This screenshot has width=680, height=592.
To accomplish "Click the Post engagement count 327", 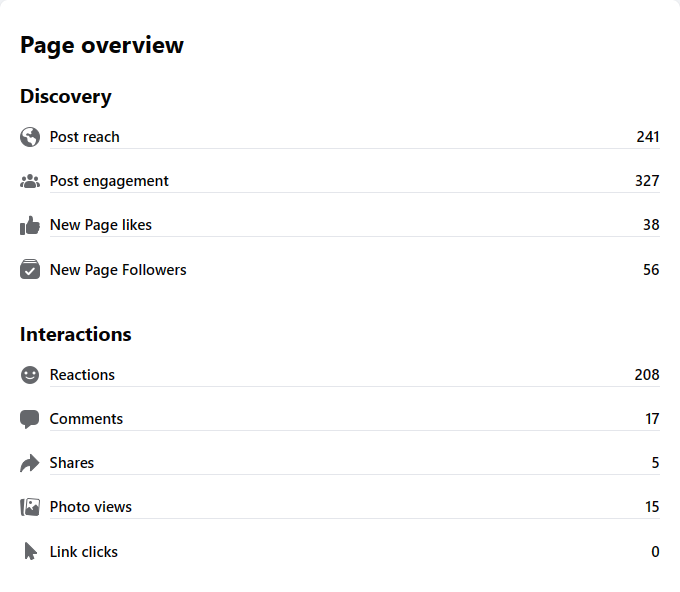I will point(647,181).
